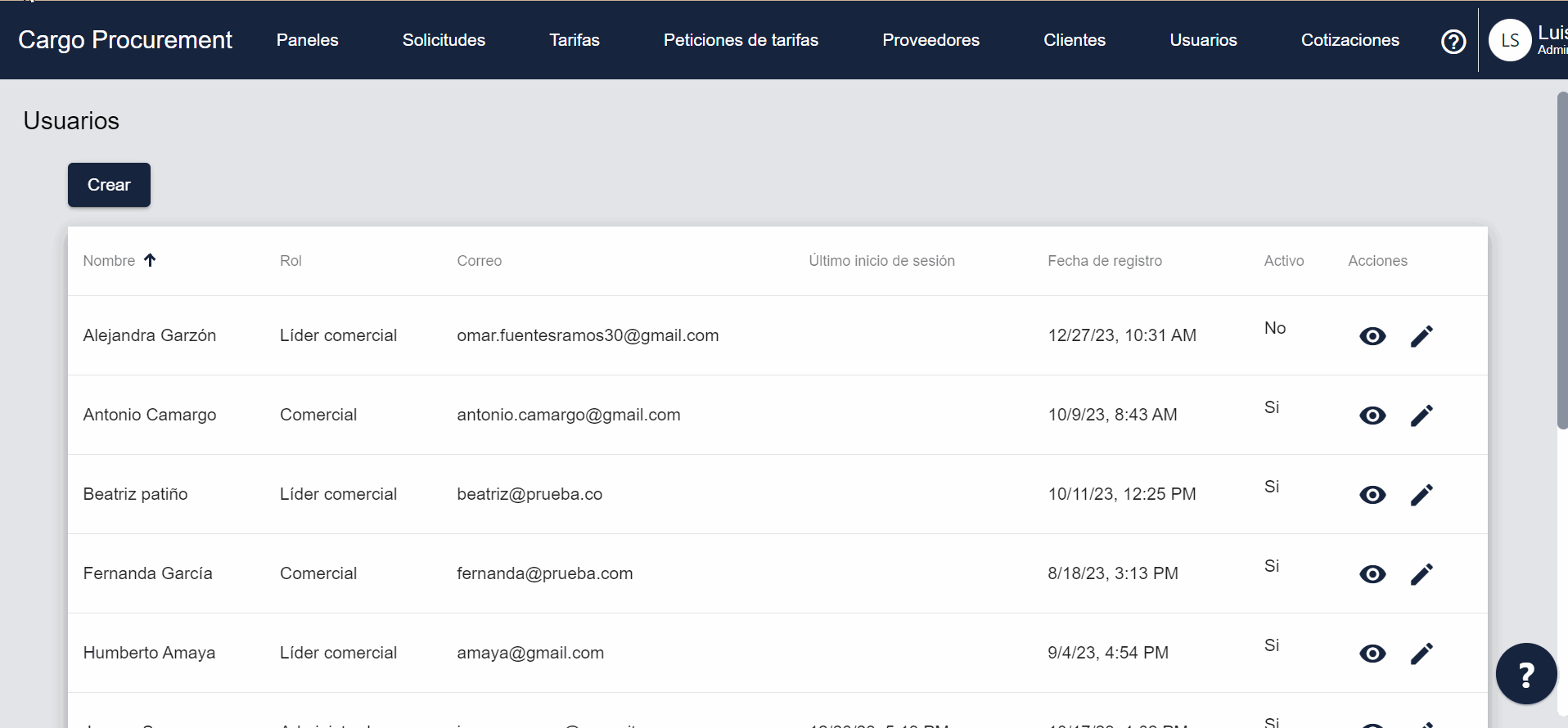The width and height of the screenshot is (1568, 728).
Task: Navigate to Proveedores
Action: pyautogui.click(x=930, y=40)
